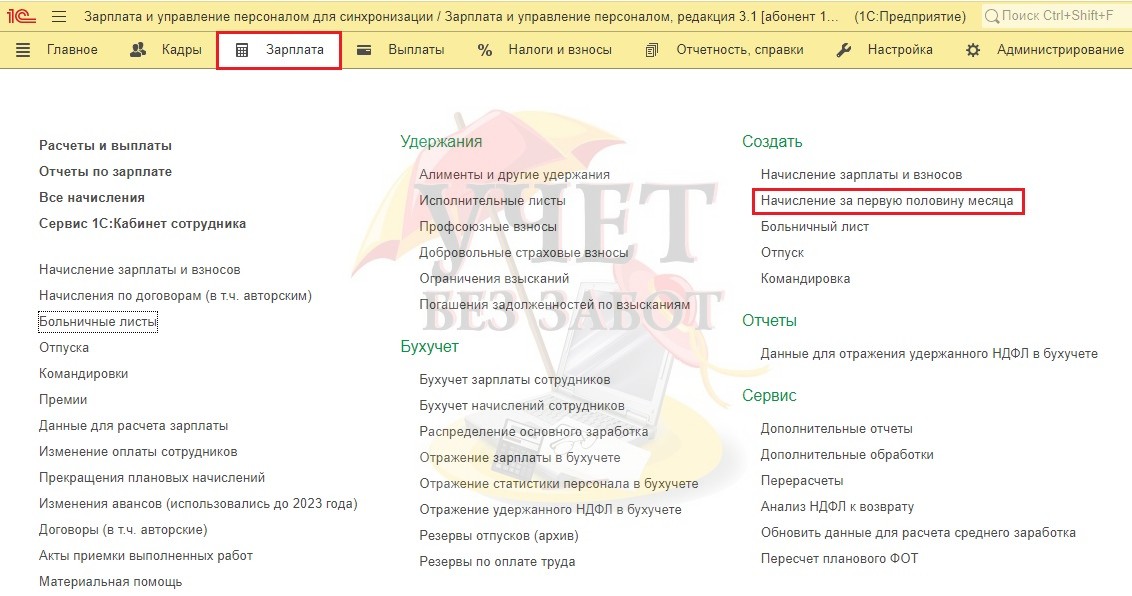Image resolution: width=1132 pixels, height=596 pixels.
Task: Open Резервы по оплате труда
Action: tap(497, 561)
